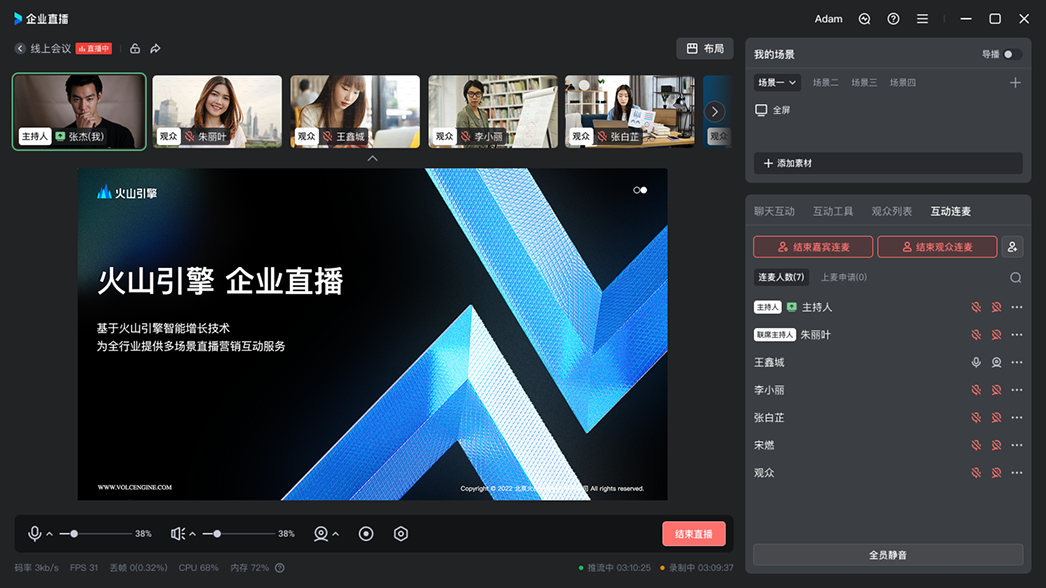1046x588 pixels.
Task: Expand the 场景一 dropdown
Action: (x=778, y=83)
